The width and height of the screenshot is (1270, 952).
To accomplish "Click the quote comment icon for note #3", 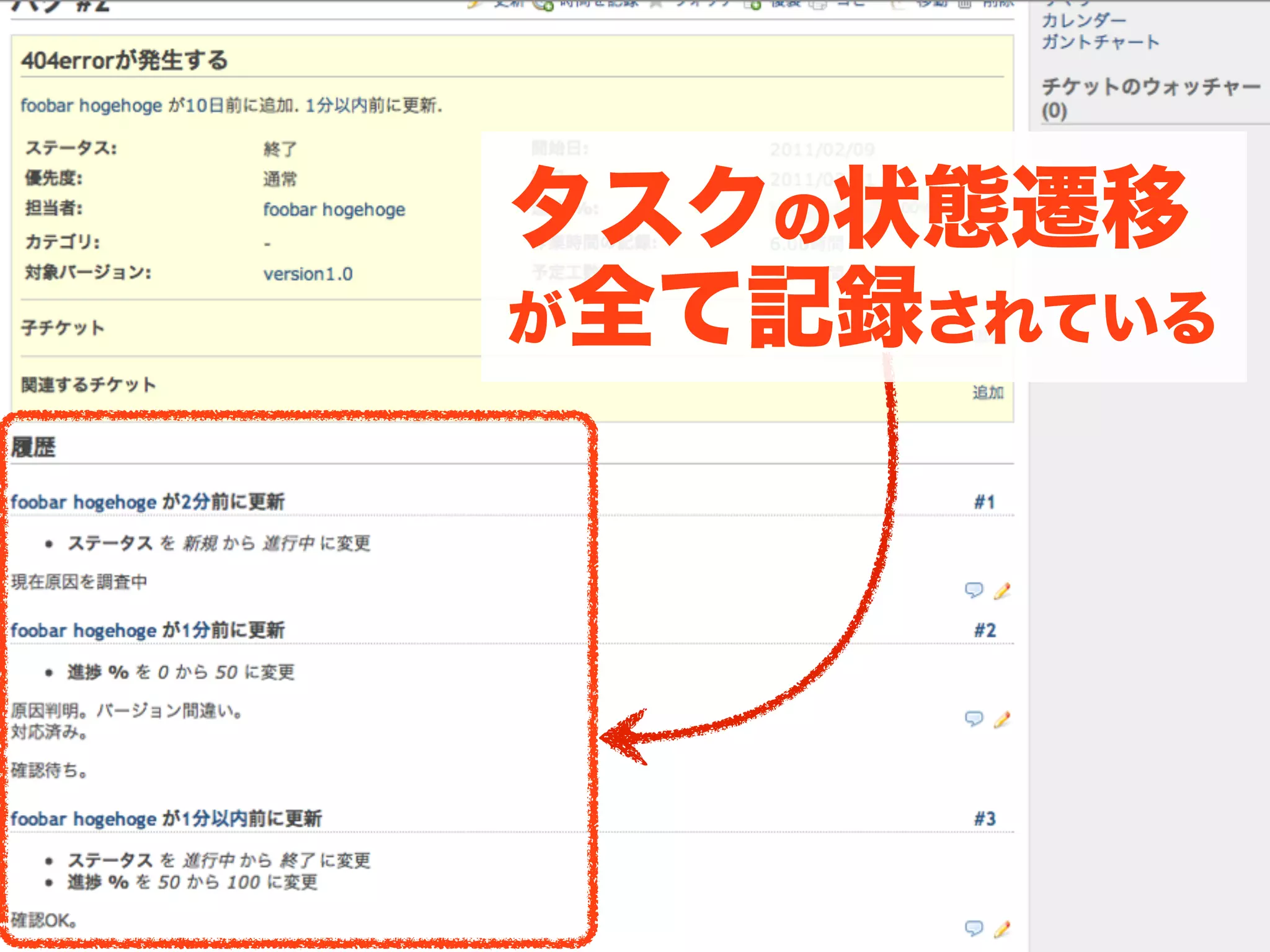I will click(974, 928).
